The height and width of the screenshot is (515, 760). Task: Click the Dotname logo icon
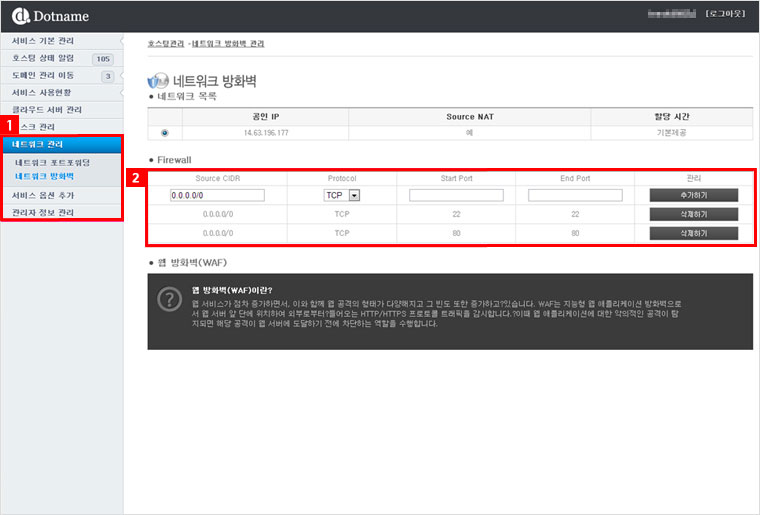(21, 17)
